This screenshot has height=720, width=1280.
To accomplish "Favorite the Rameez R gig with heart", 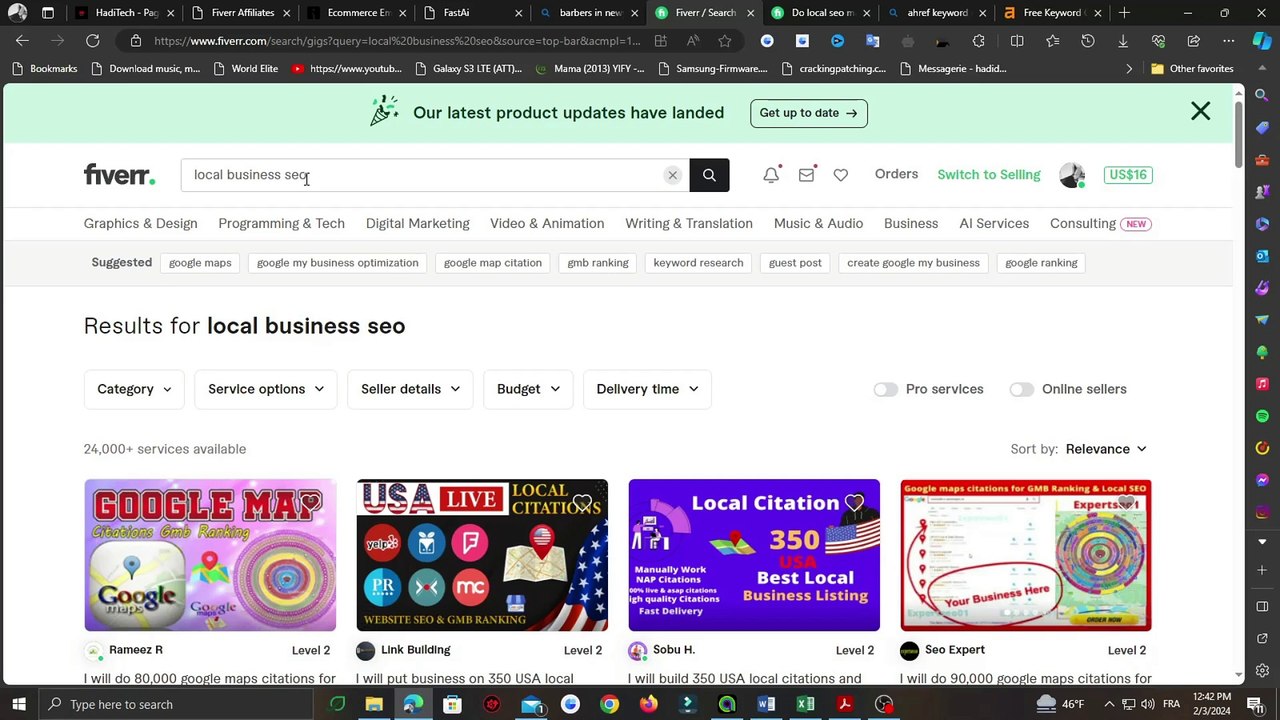I will coord(311,503).
